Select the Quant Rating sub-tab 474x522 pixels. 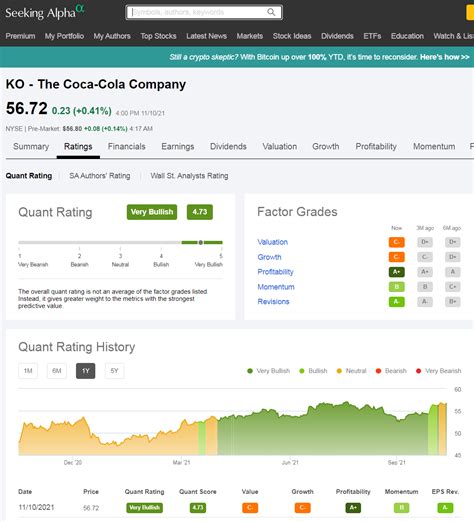(29, 176)
